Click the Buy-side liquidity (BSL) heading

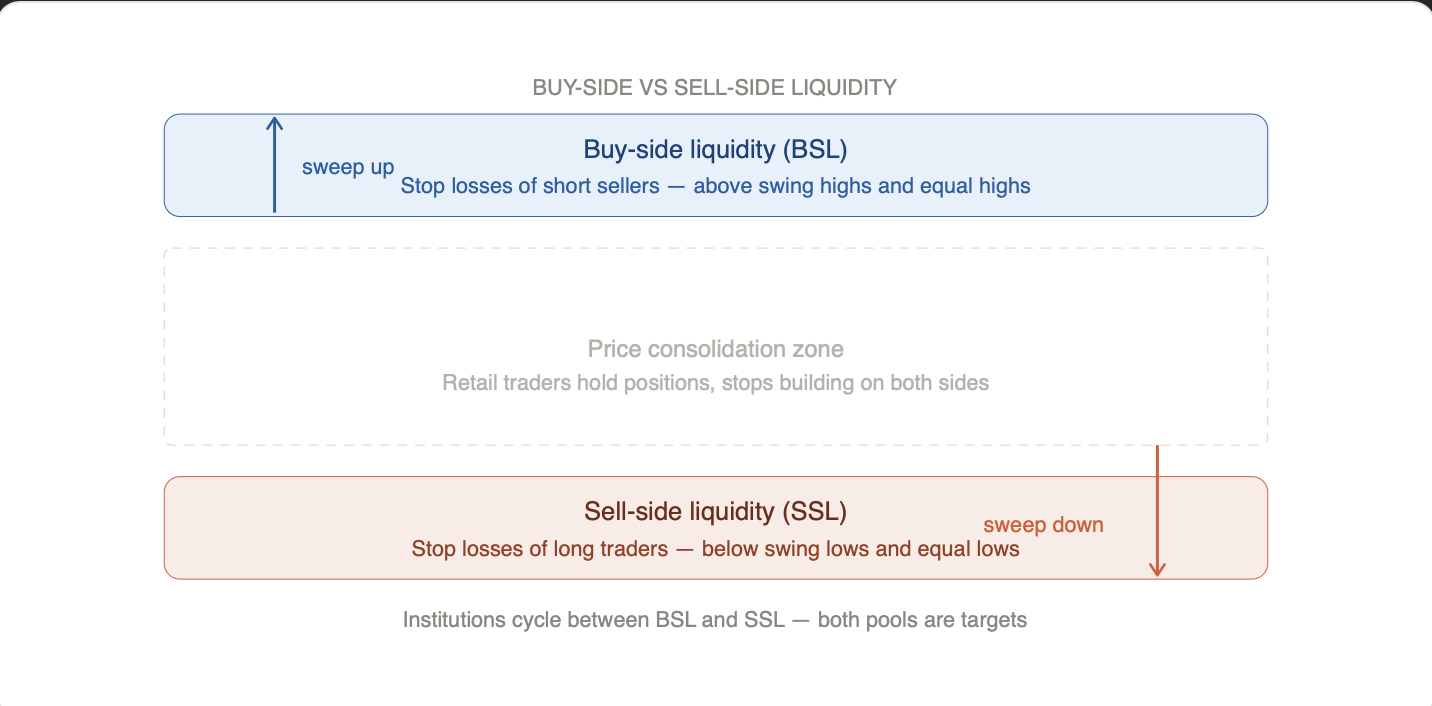(x=715, y=150)
